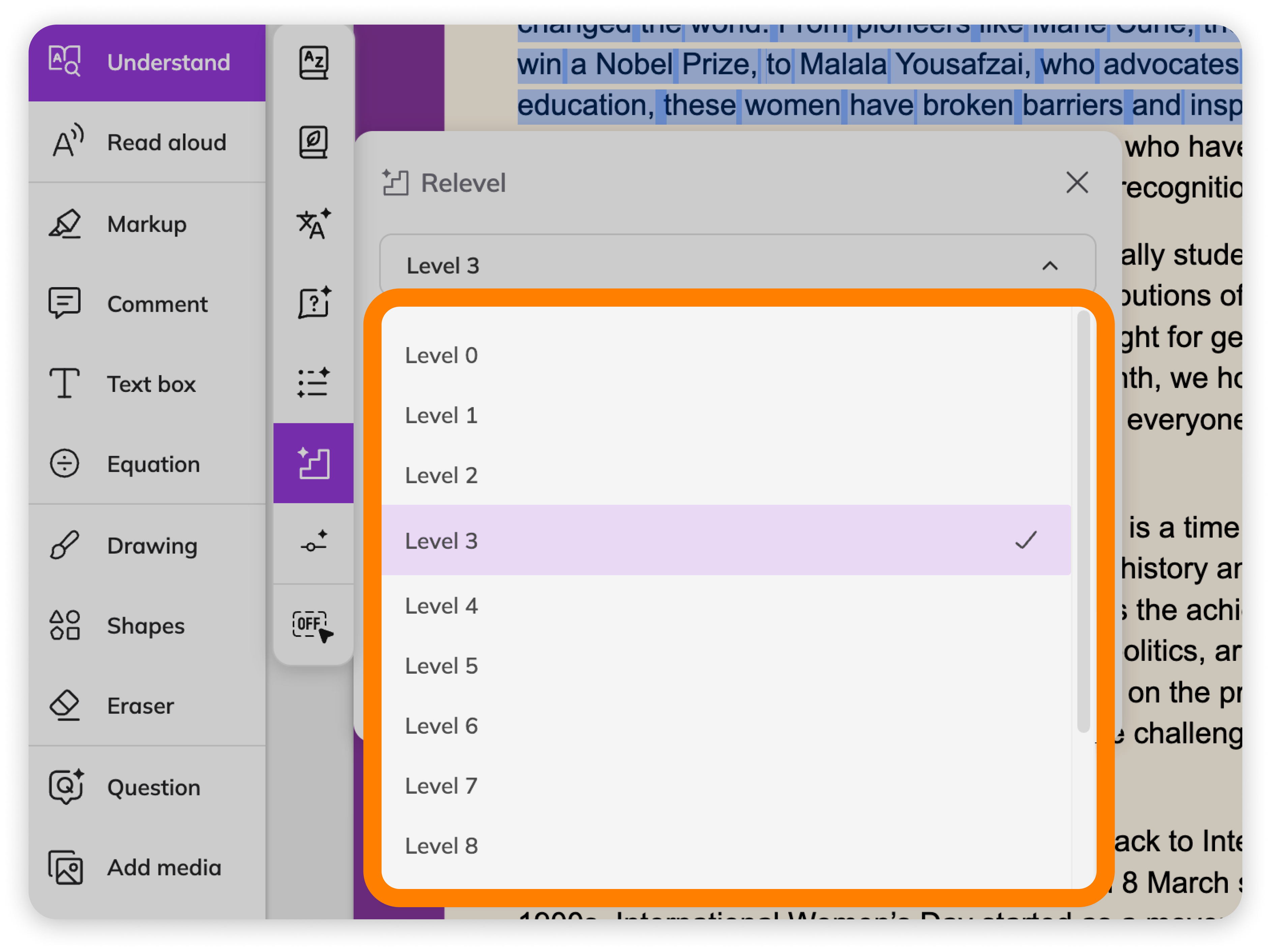The image size is (1271, 952).
Task: Click the level list scrollbar
Action: click(1084, 521)
